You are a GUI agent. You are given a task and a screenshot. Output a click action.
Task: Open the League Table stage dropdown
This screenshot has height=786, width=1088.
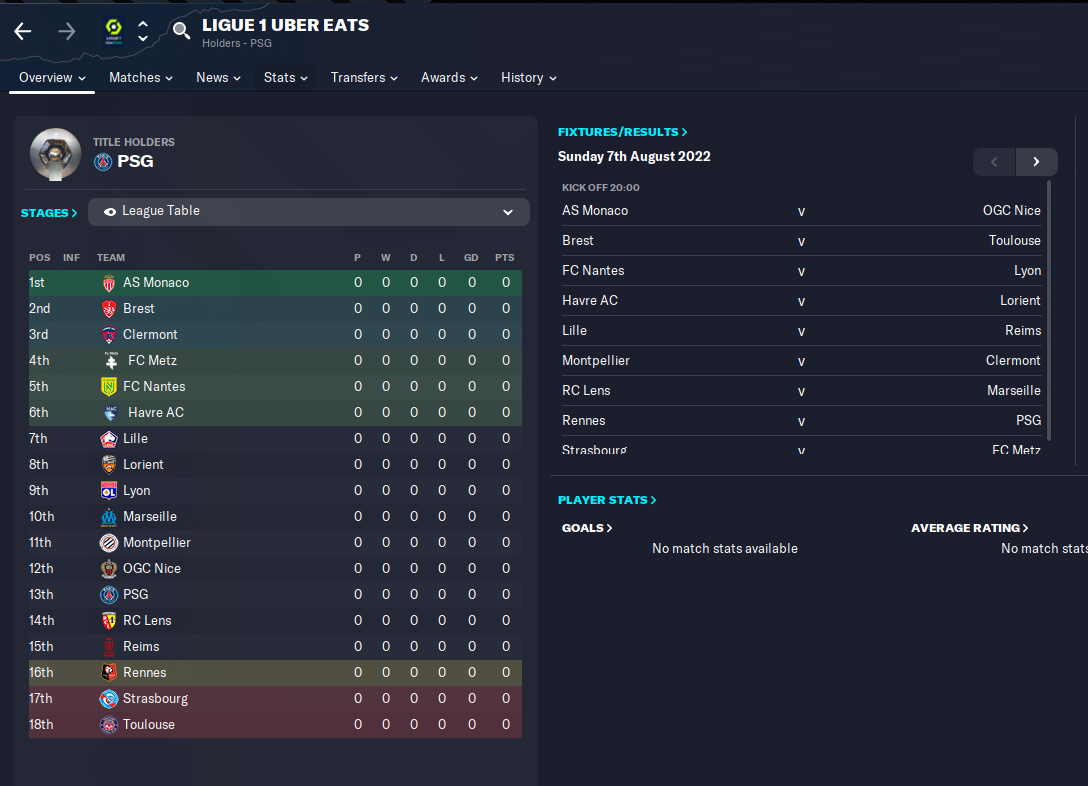[309, 211]
